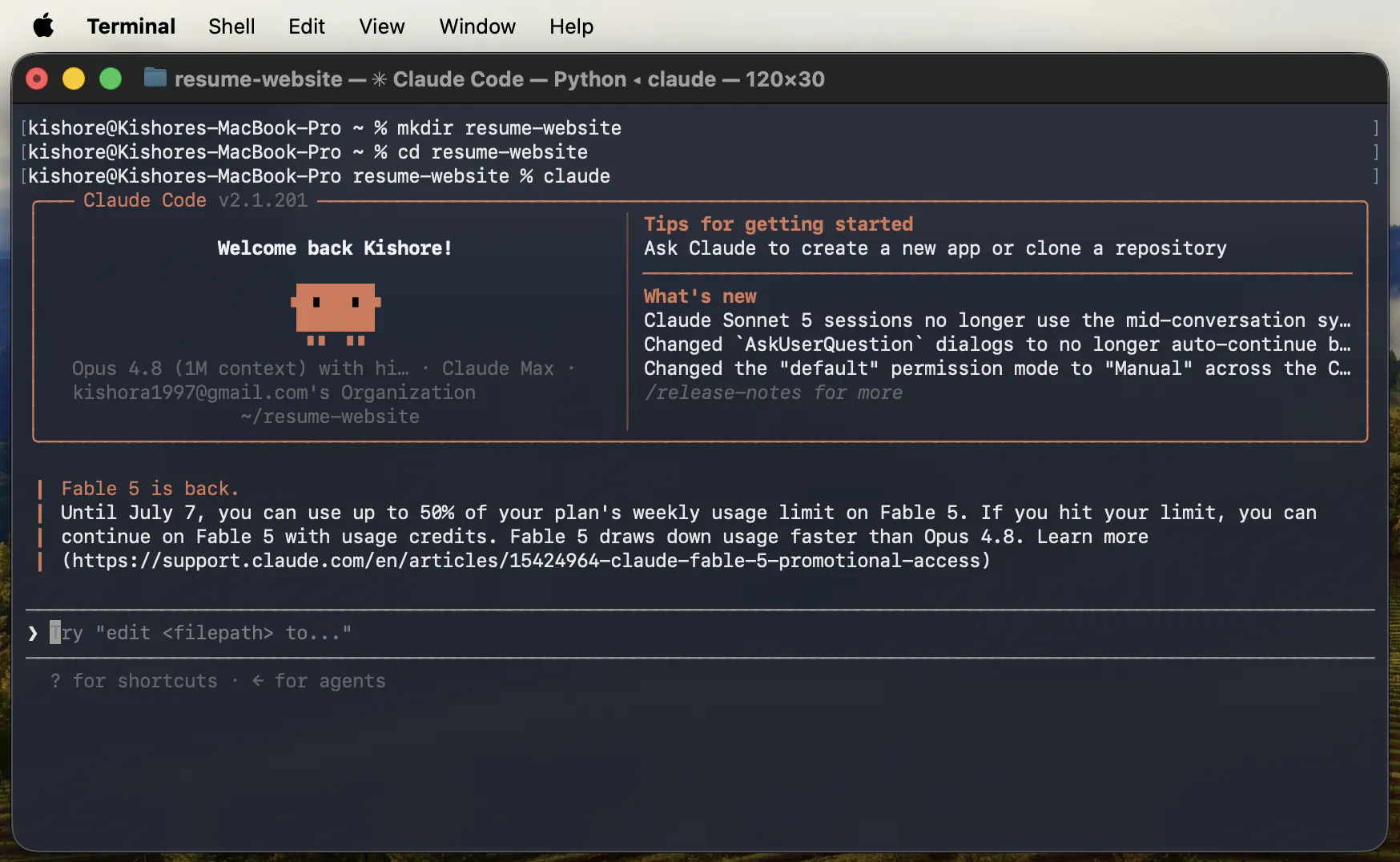Click the "Welcome back Kishore!" text

(335, 248)
